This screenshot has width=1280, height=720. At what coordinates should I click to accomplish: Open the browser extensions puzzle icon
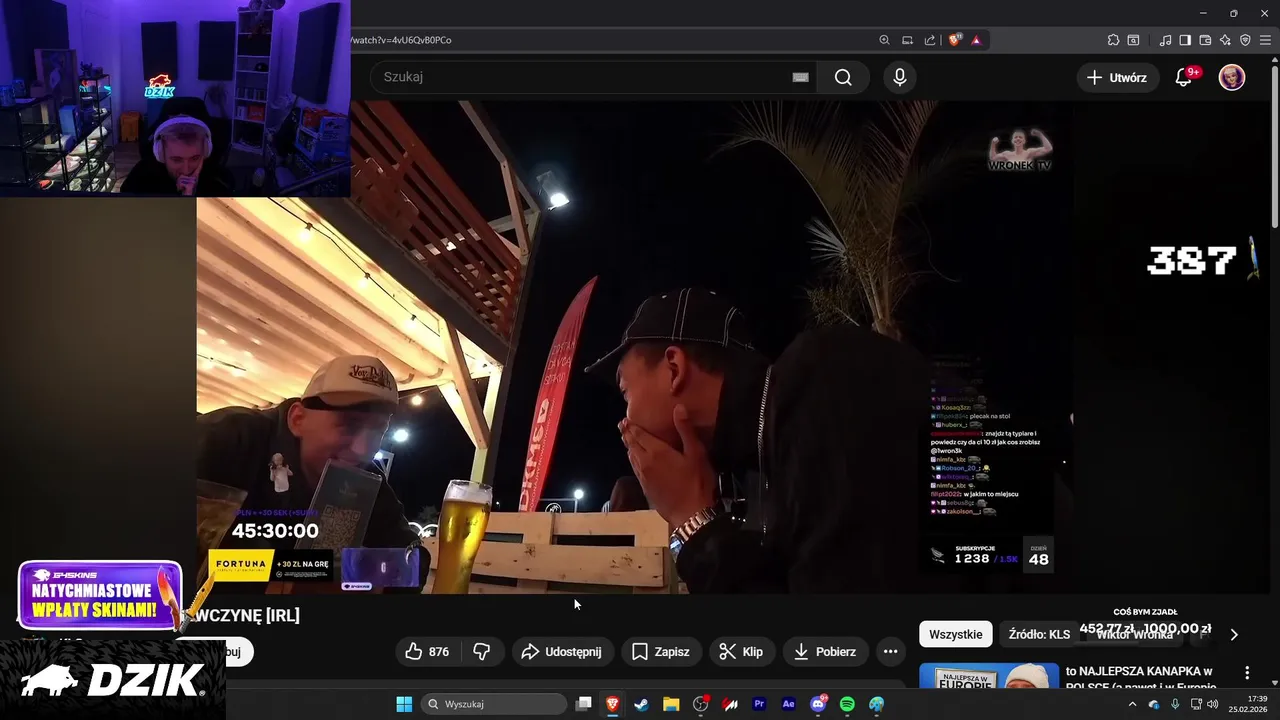click(x=1113, y=40)
